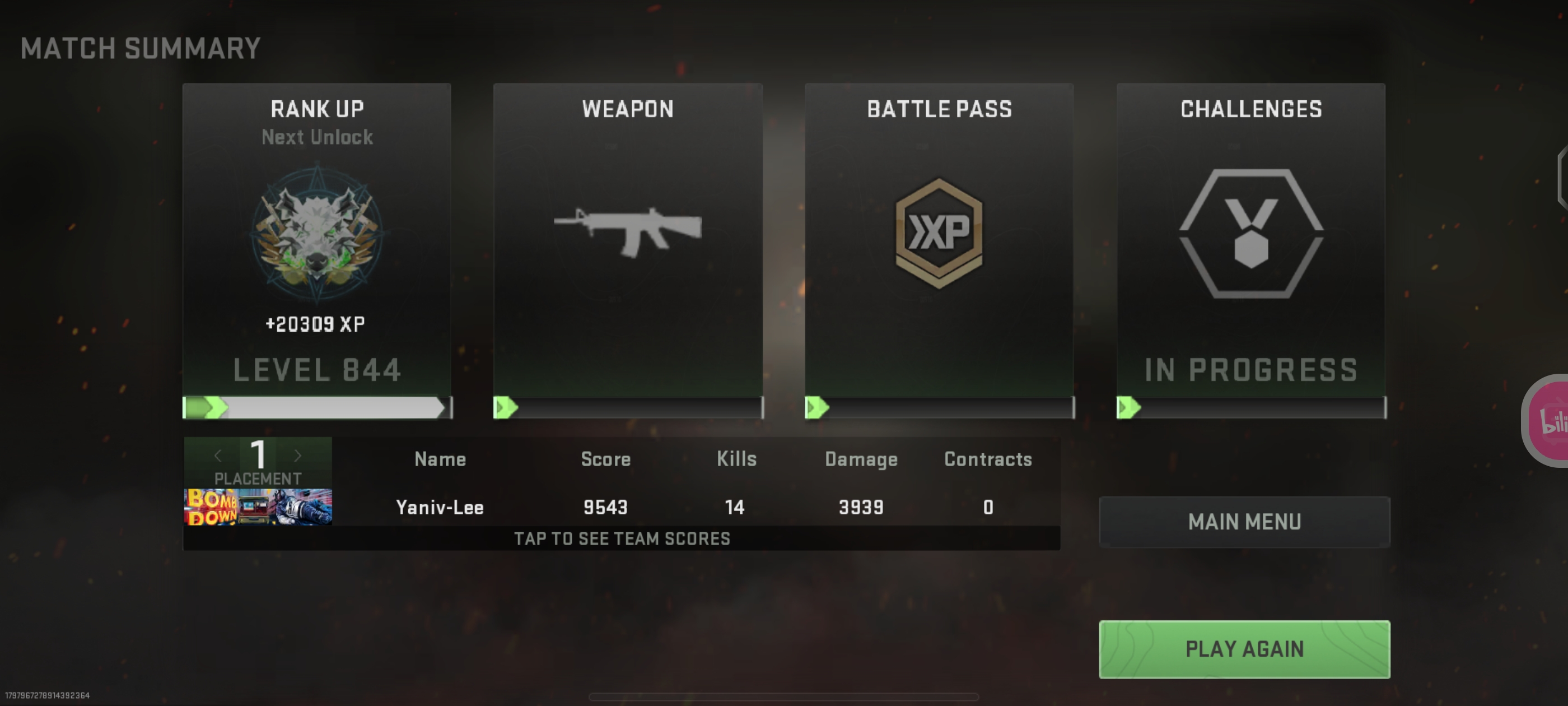The width and height of the screenshot is (1568, 706).
Task: Go to previous placement with left chevron
Action: [x=218, y=455]
